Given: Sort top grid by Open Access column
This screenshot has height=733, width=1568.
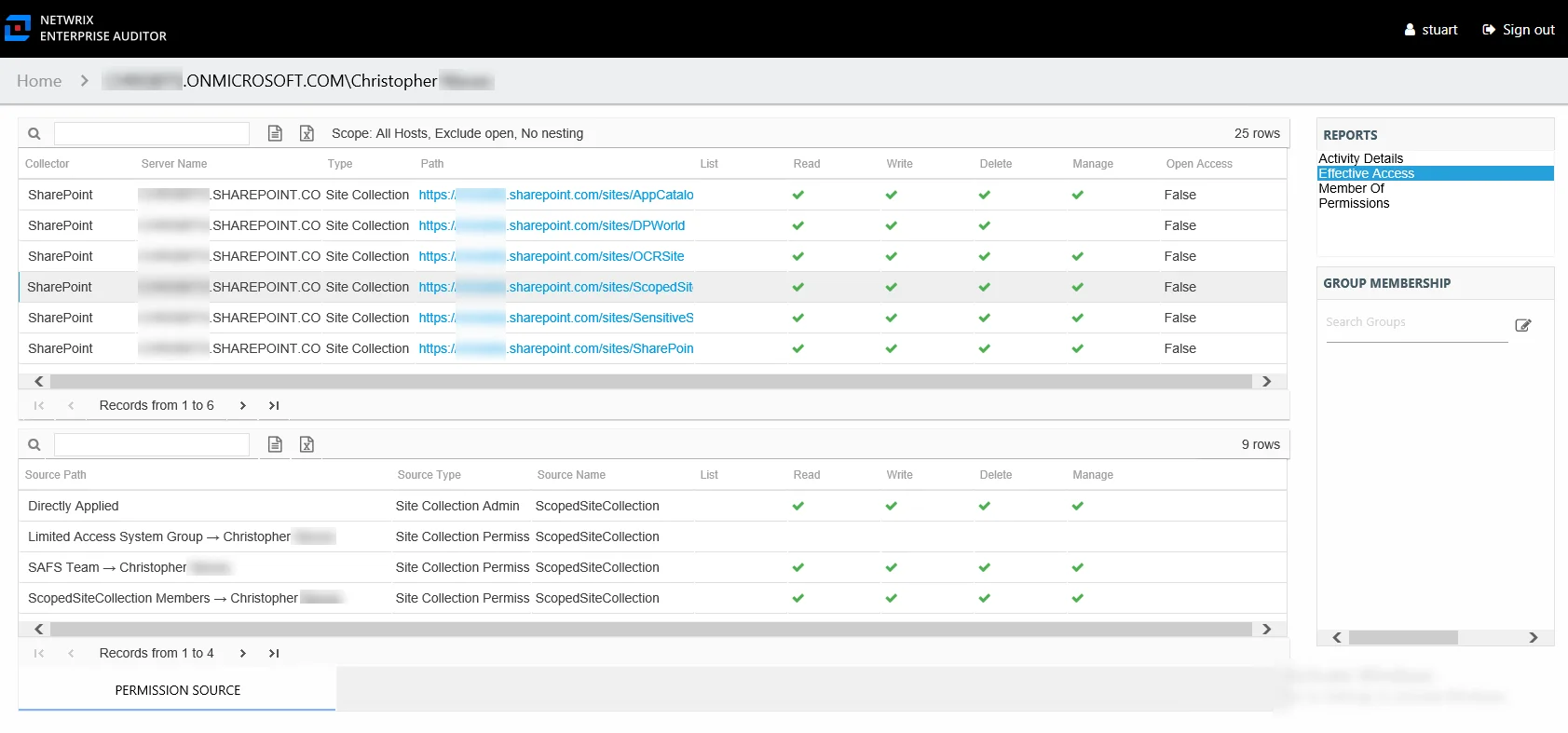Looking at the screenshot, I should (1199, 164).
